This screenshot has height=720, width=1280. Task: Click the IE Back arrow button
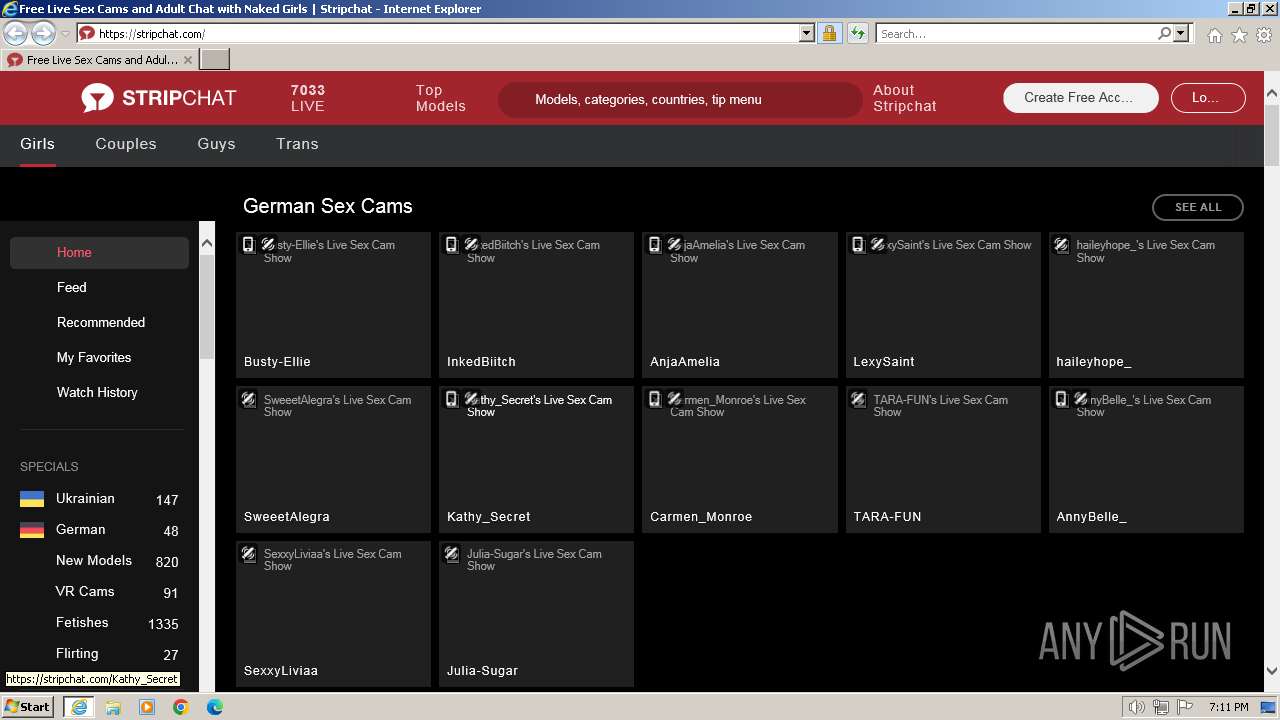[15, 33]
